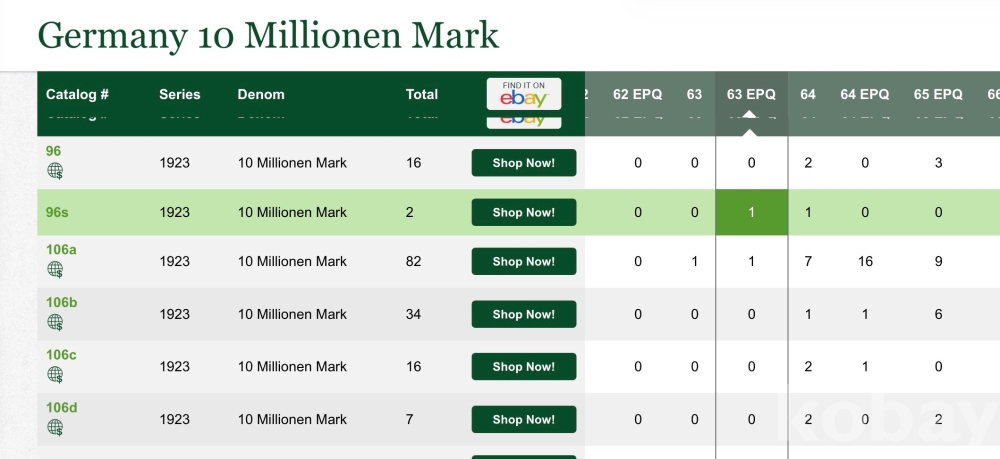Select the 65 EPQ grade column header
Viewport: 1000px width, 459px height.
[938, 95]
